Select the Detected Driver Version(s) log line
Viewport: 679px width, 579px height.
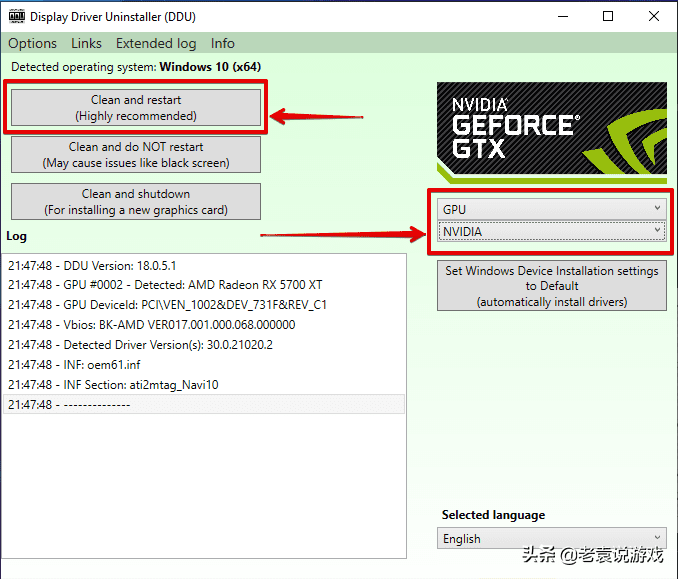pos(204,344)
